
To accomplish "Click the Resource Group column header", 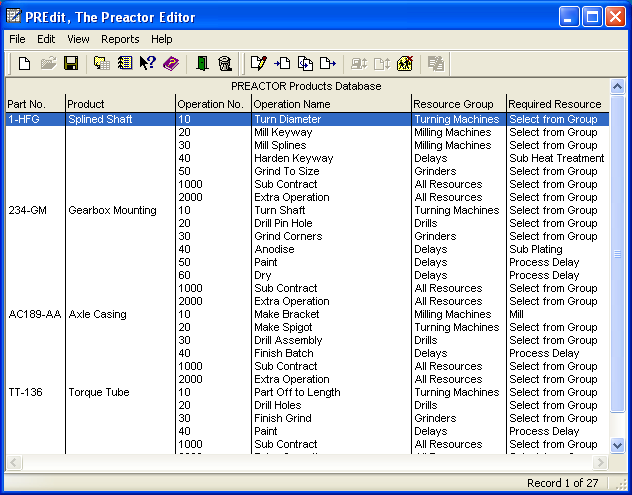I will click(459, 104).
